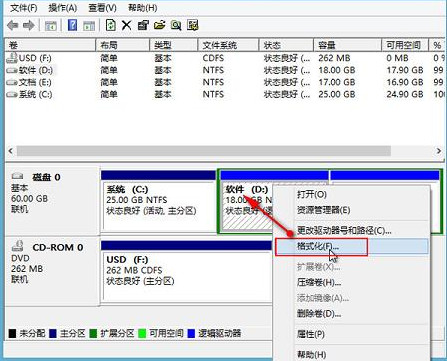Click the black 未分配 legend swatch
This screenshot has width=447, height=361.
click(x=12, y=333)
